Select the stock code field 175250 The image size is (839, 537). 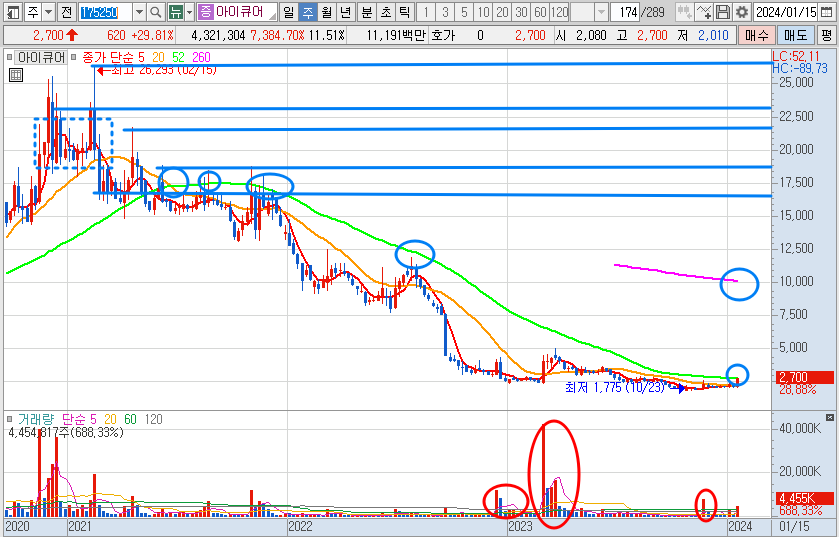tap(105, 12)
